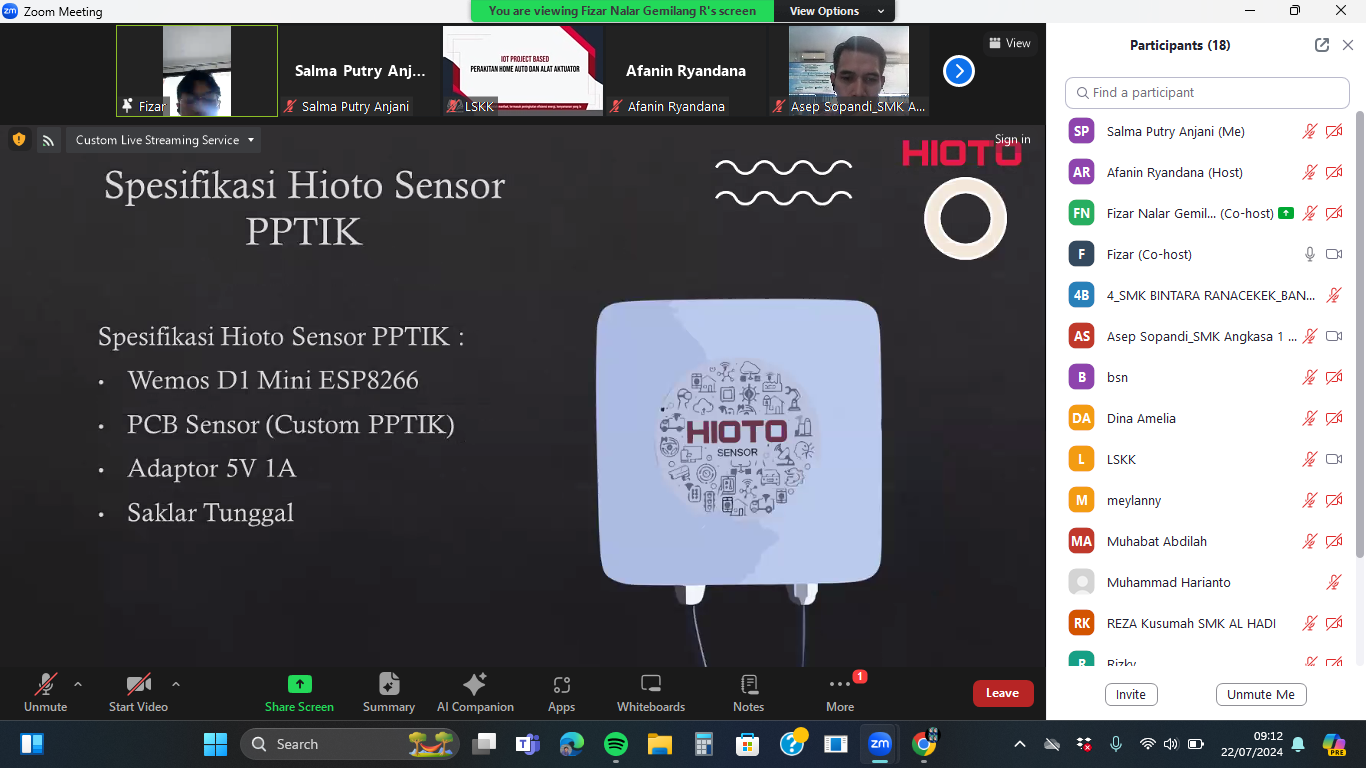This screenshot has width=1366, height=768.
Task: Toggle Fizar Nalar Gemilang muted microphone icon
Action: pos(1309,213)
